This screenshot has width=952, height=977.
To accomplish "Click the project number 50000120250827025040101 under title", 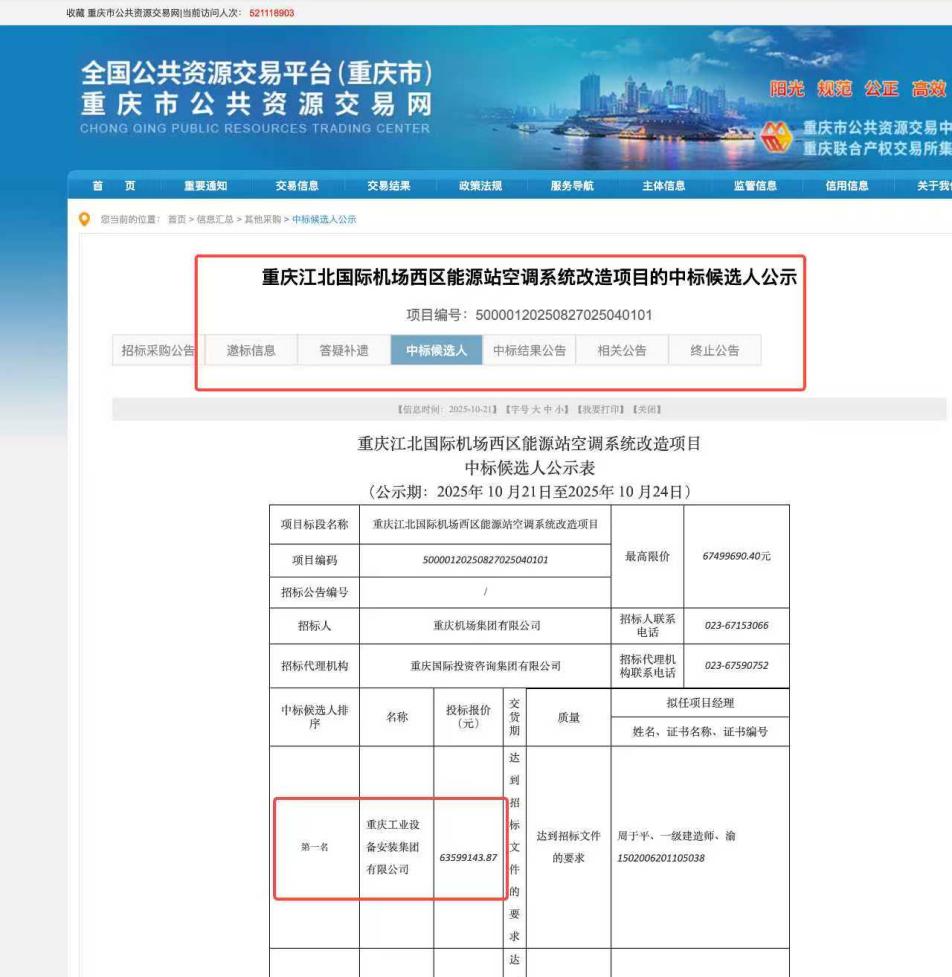I will pyautogui.click(x=564, y=315).
